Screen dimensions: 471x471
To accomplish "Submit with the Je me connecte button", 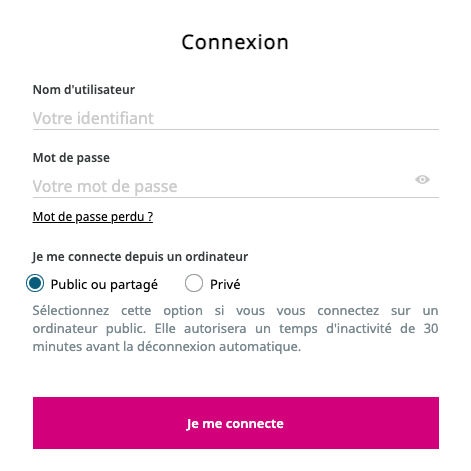I will pyautogui.click(x=236, y=423).
